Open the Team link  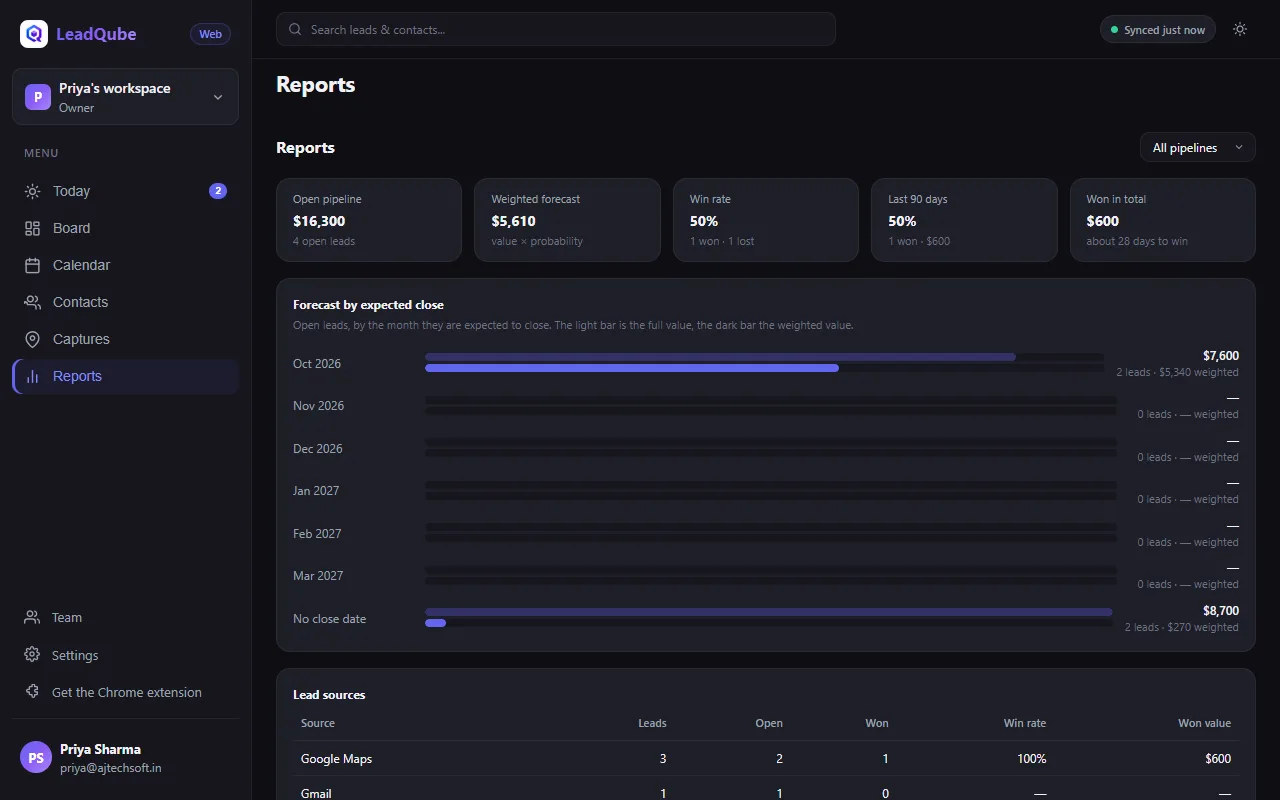[126, 618]
